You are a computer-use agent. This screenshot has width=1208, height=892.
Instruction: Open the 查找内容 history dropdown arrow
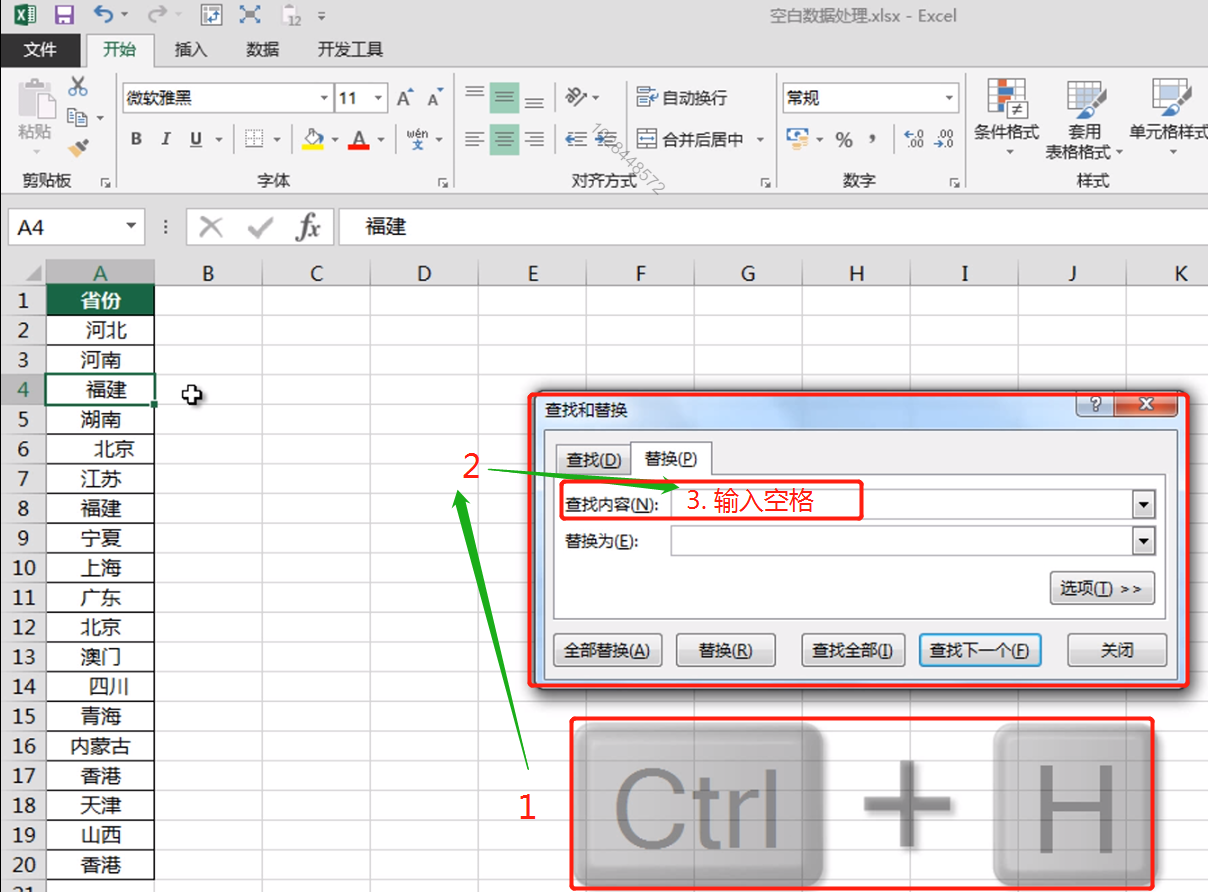(1144, 505)
